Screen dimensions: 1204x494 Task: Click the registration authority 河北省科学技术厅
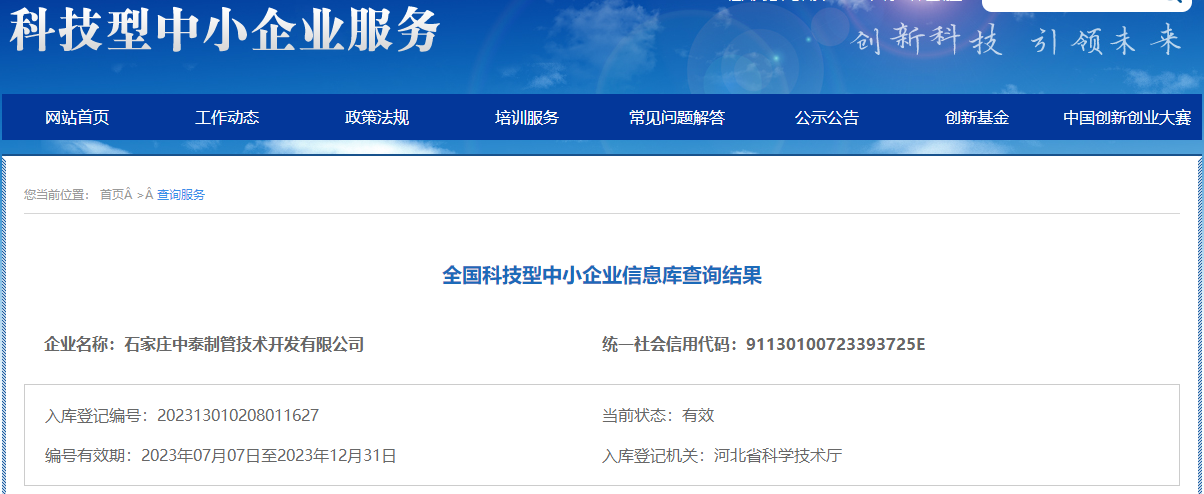[x=778, y=456]
